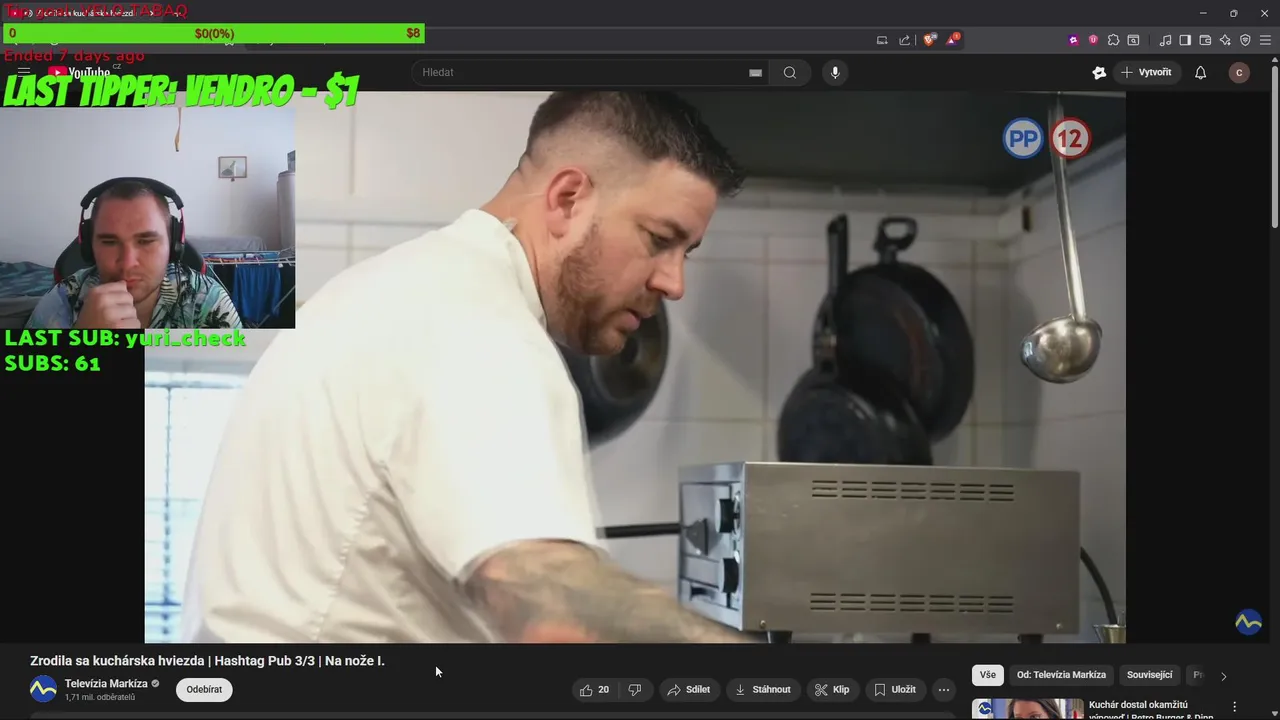Click the video player to pause
Screen dimensions: 1280x720
click(x=635, y=367)
